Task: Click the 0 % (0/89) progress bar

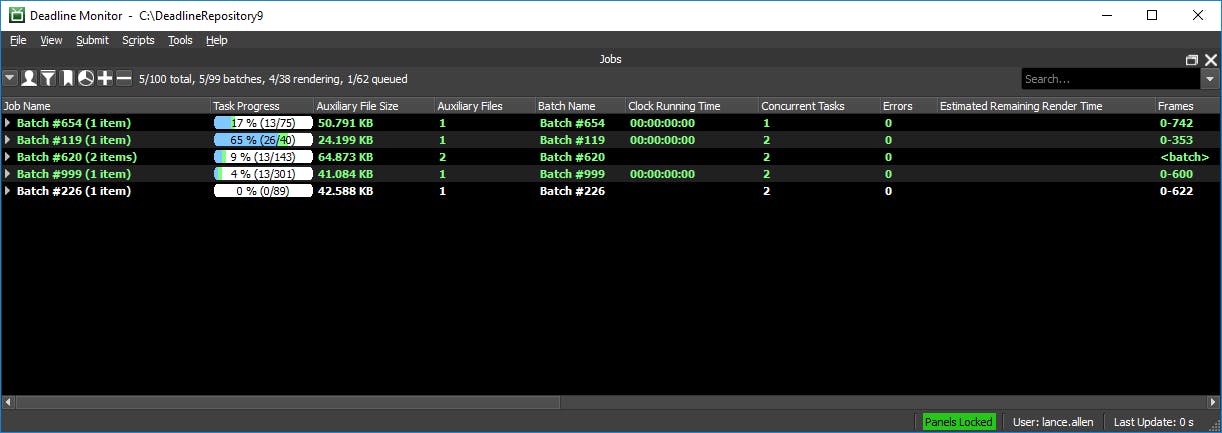Action: pyautogui.click(x=263, y=191)
